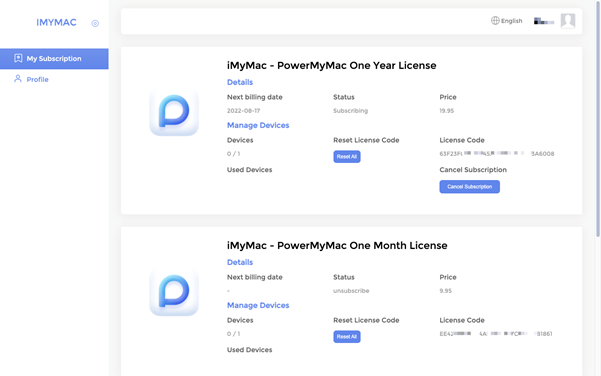601x376 pixels.
Task: Click the Profile person icon in sidebar
Action: [18, 79]
